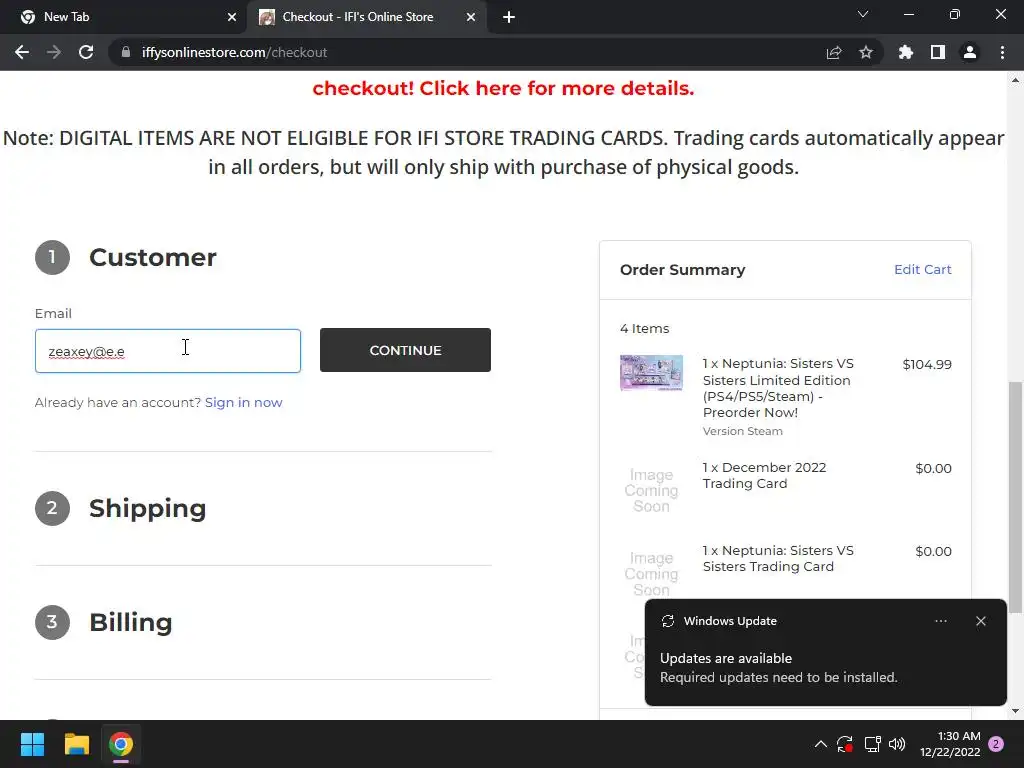
Task: Click the CONTINUE button
Action: [405, 350]
